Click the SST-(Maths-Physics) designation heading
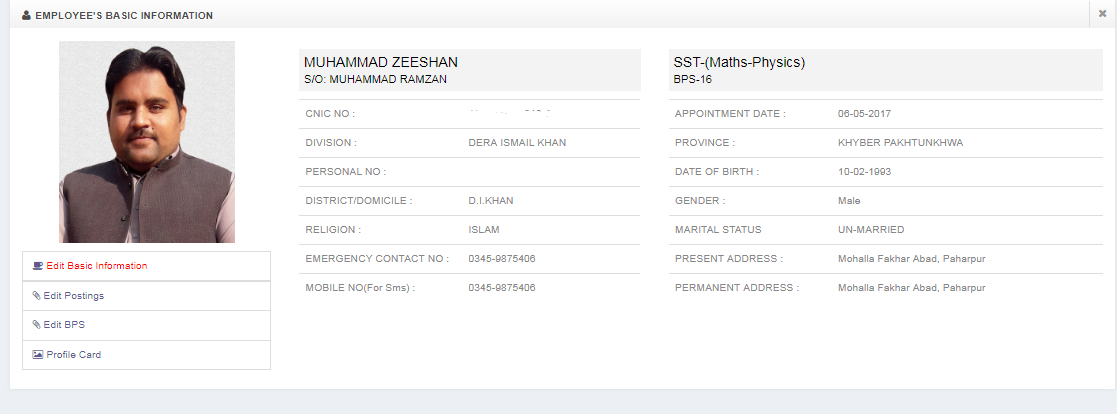Image resolution: width=1117 pixels, height=414 pixels. [x=739, y=63]
